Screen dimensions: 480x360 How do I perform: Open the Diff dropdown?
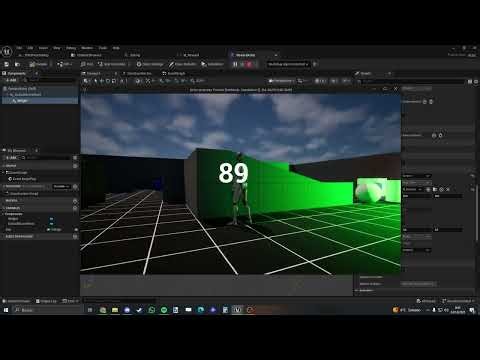tap(65, 64)
